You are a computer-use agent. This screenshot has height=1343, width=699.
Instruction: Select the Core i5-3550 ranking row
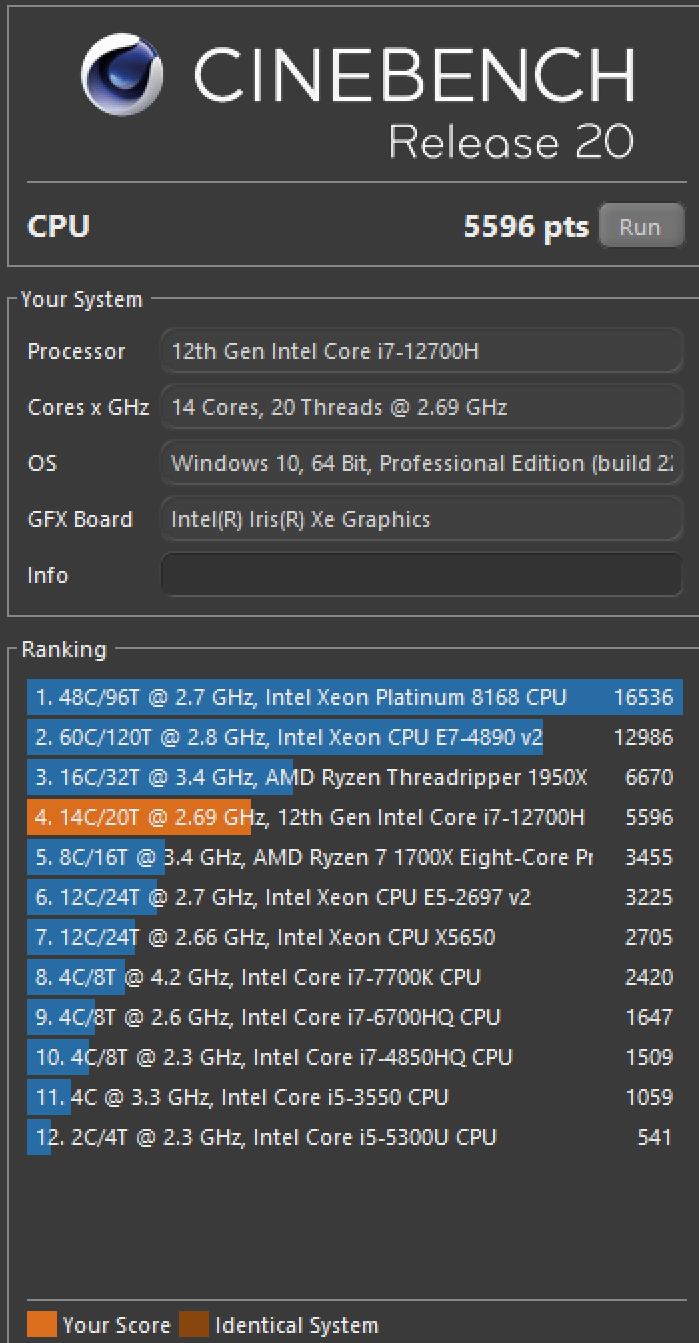(x=354, y=1097)
